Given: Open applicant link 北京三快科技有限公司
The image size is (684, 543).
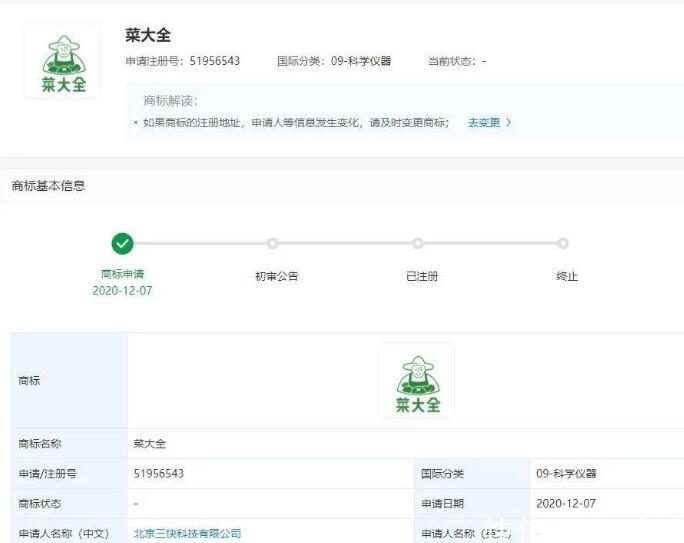Looking at the screenshot, I should click(187, 533).
